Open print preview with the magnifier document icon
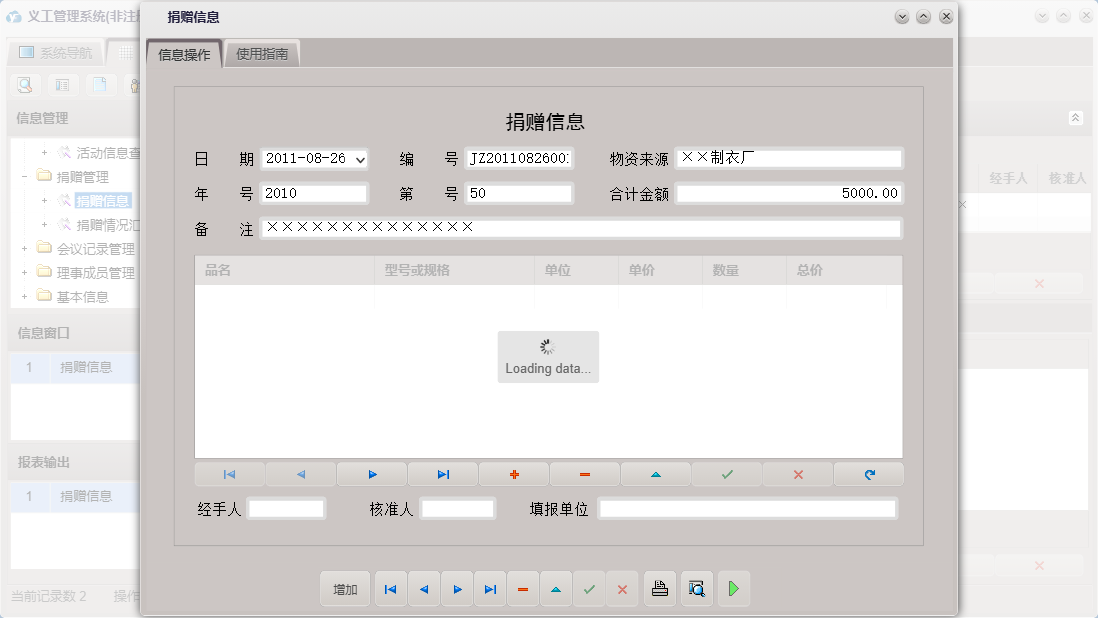1098x618 pixels. coord(696,589)
